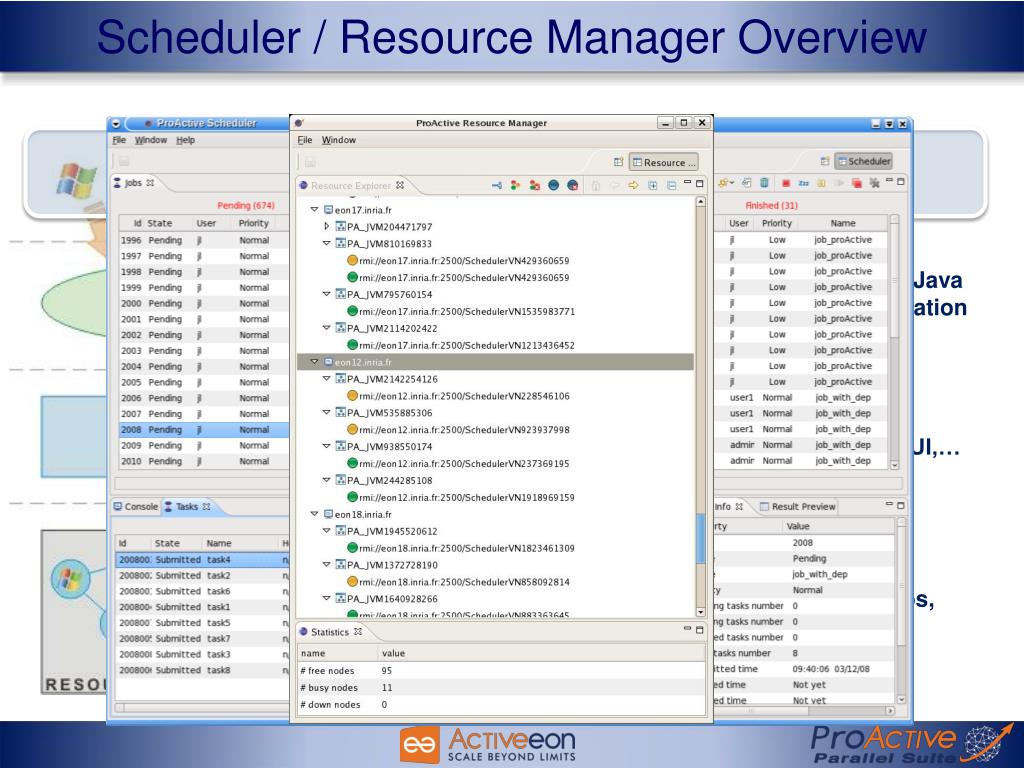Click the remove node icon in Resource Explorer
Image resolution: width=1024 pixels, height=768 pixels.
click(x=535, y=185)
